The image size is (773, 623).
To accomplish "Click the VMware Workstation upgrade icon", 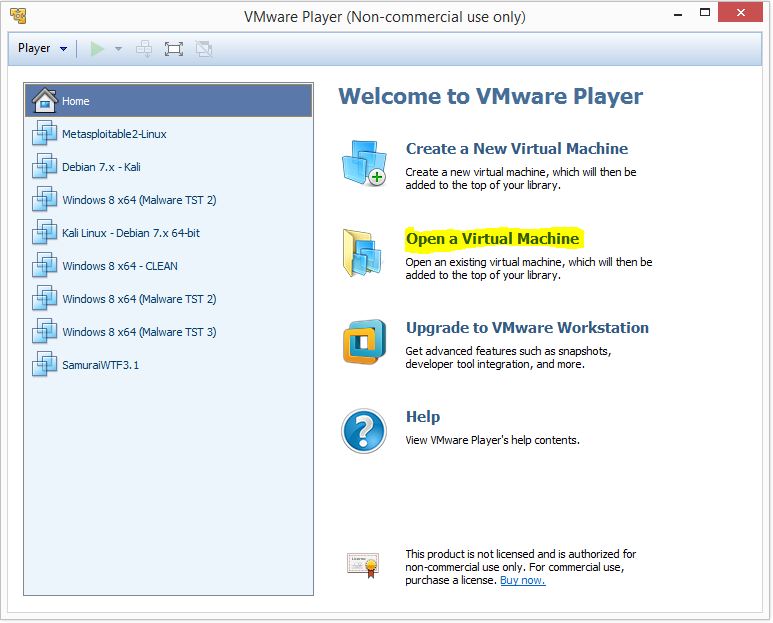I will tap(364, 342).
